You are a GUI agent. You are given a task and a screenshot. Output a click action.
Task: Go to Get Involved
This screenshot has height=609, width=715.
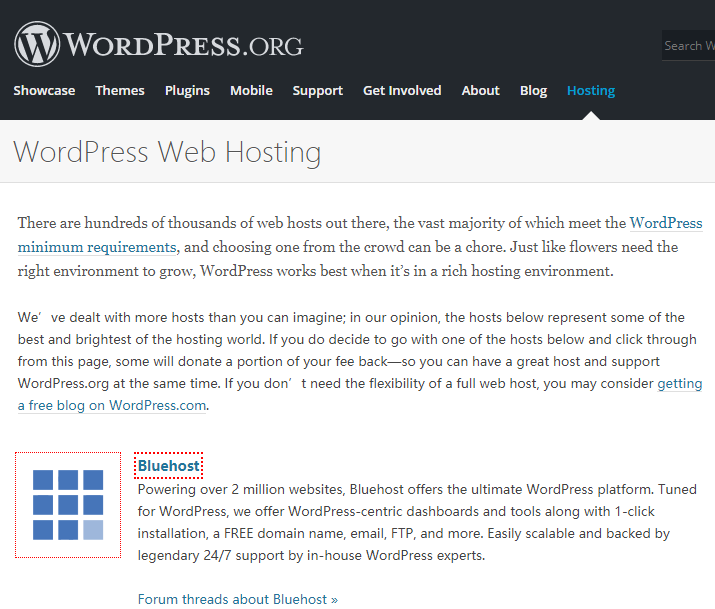point(402,90)
